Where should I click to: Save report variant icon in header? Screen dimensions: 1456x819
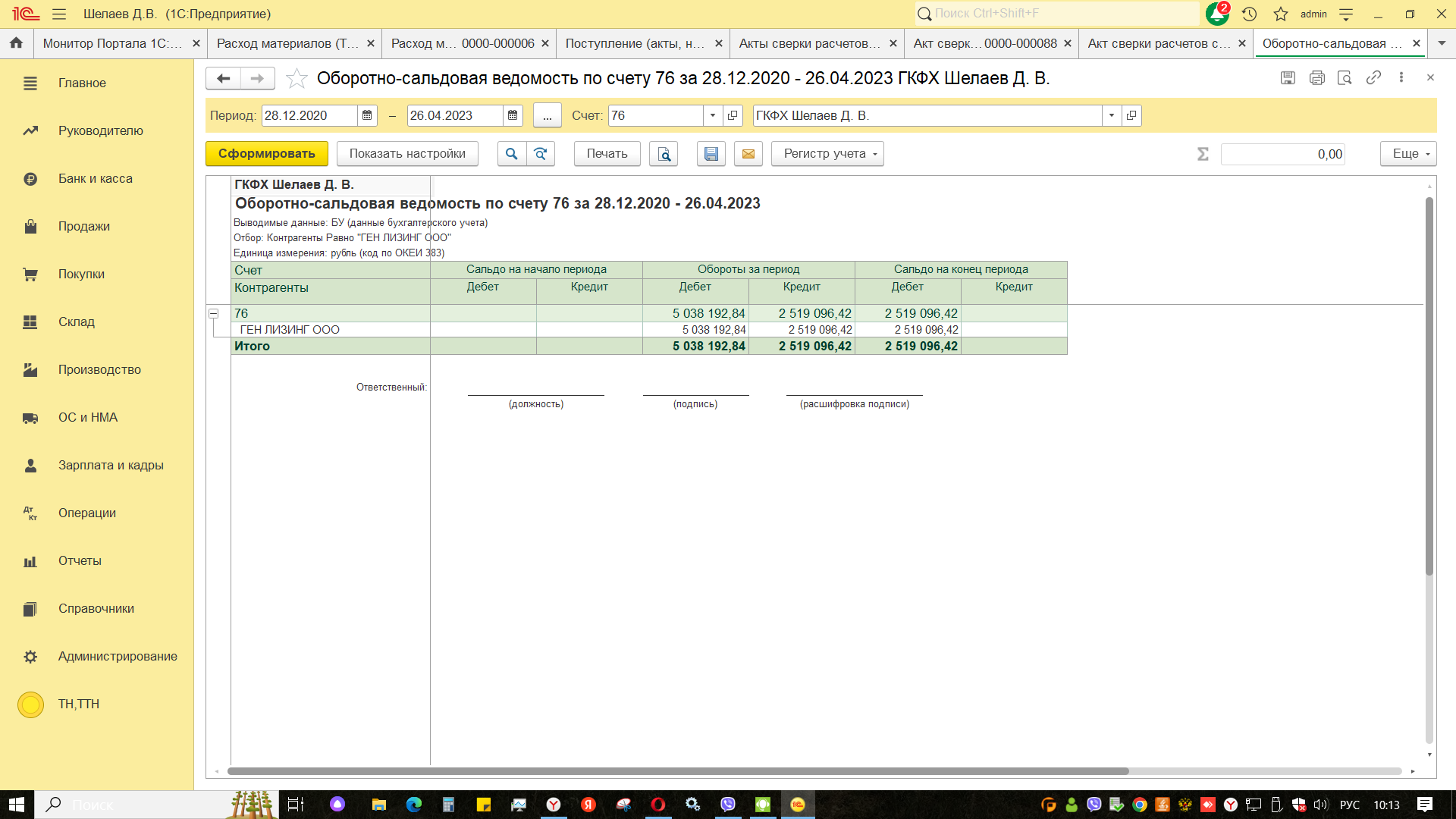pos(1288,77)
